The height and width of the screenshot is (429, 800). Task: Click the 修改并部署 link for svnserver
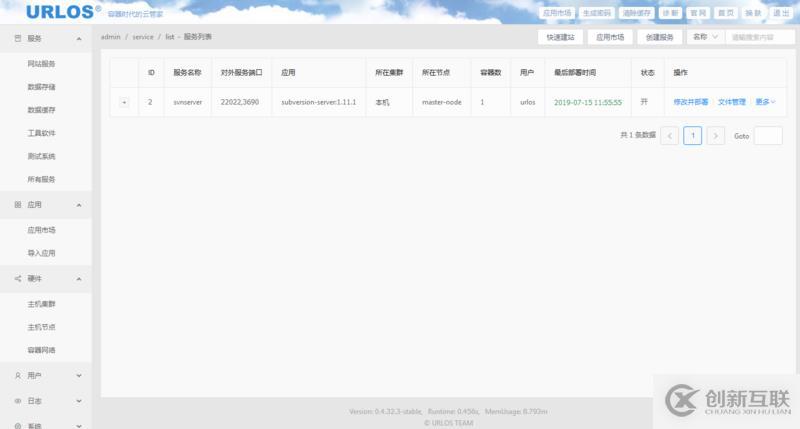tap(691, 102)
